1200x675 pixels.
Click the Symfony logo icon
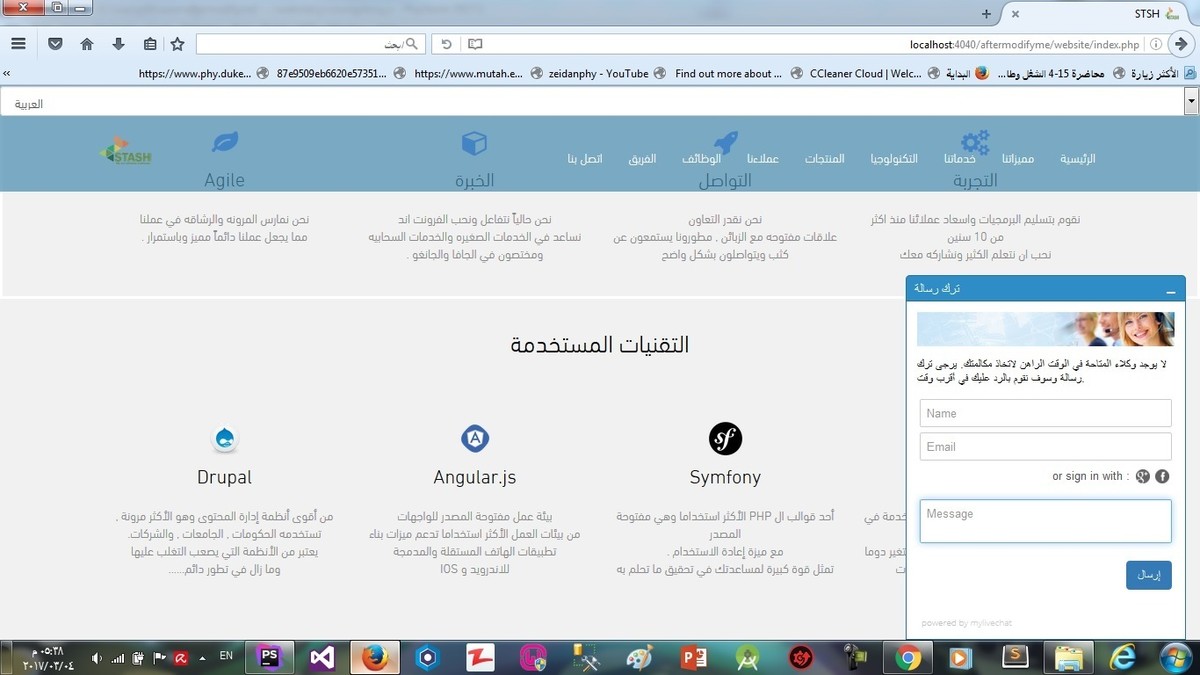pos(725,438)
